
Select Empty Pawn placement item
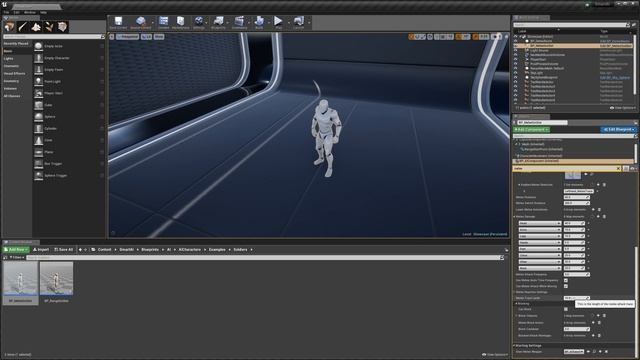pos(69,70)
